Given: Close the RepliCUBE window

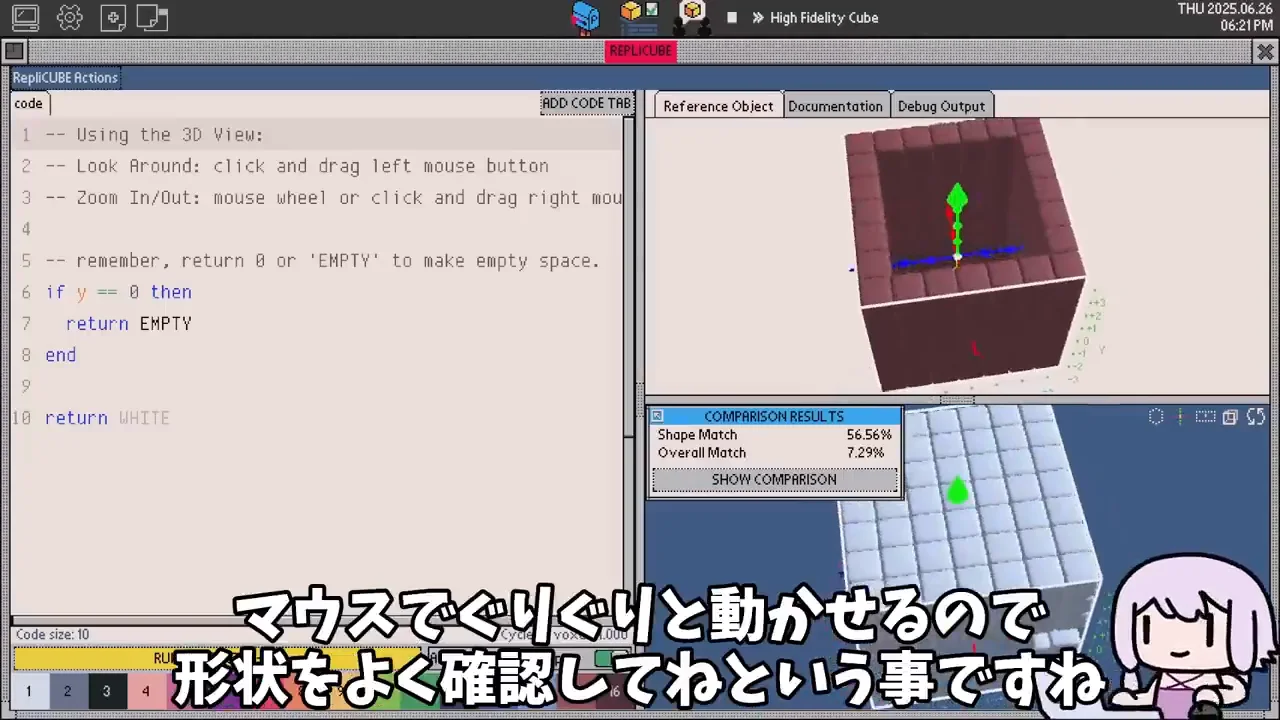Looking at the screenshot, I should (1264, 51).
